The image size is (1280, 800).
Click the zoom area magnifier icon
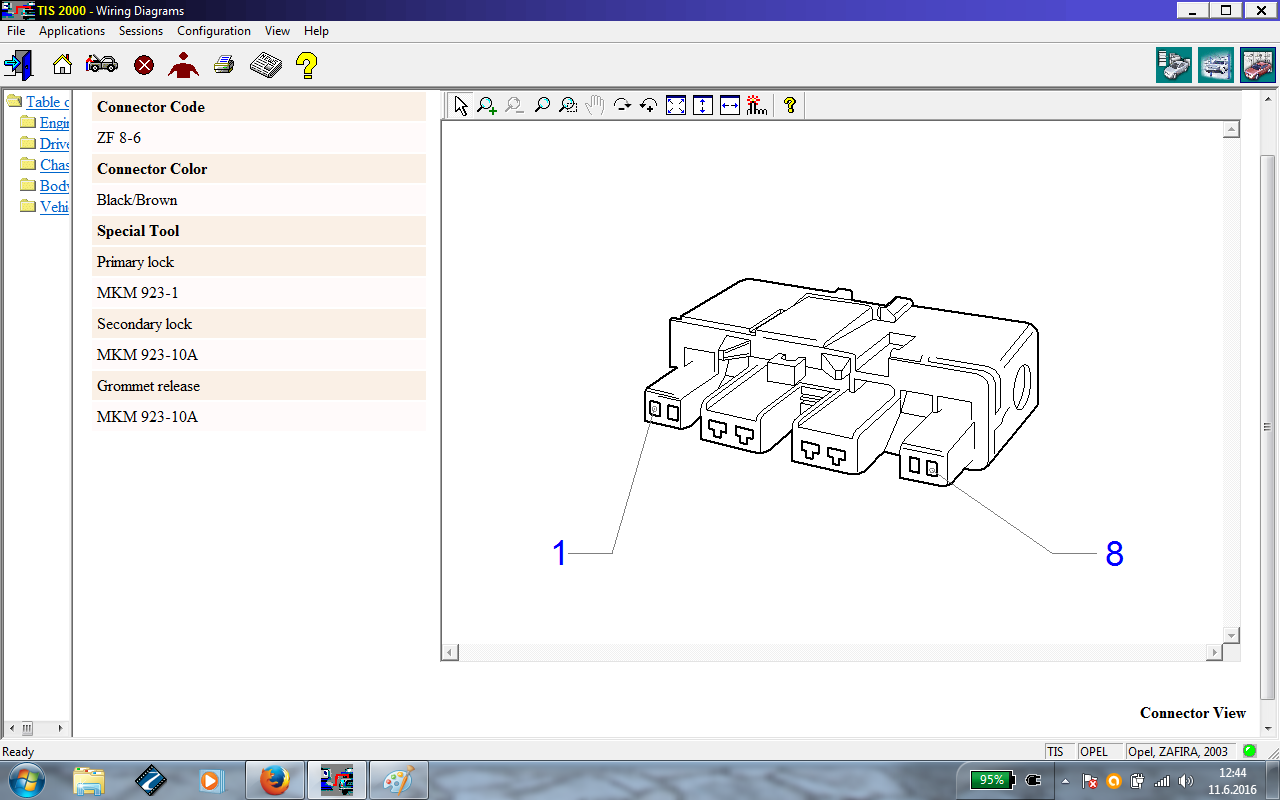[x=568, y=105]
